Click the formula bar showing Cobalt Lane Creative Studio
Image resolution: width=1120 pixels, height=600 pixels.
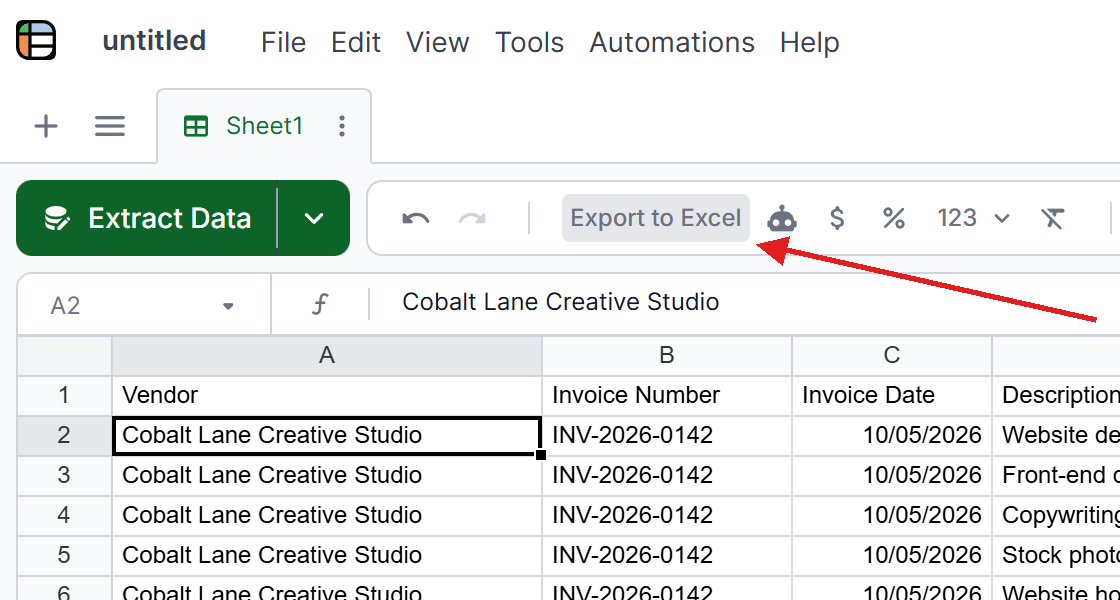point(561,302)
